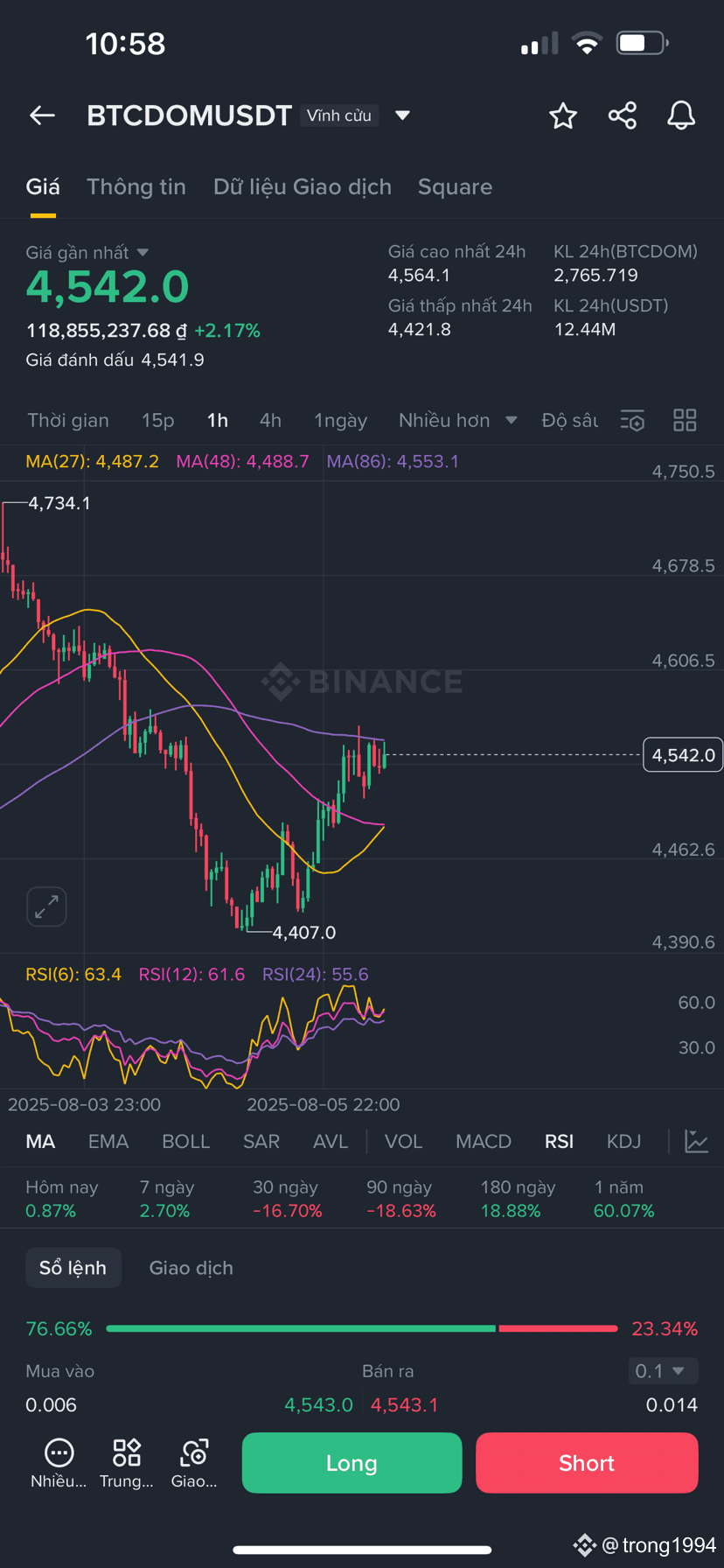This screenshot has height=1568, width=724.
Task: Tap the 4,734.1 chart high label
Action: (x=59, y=503)
